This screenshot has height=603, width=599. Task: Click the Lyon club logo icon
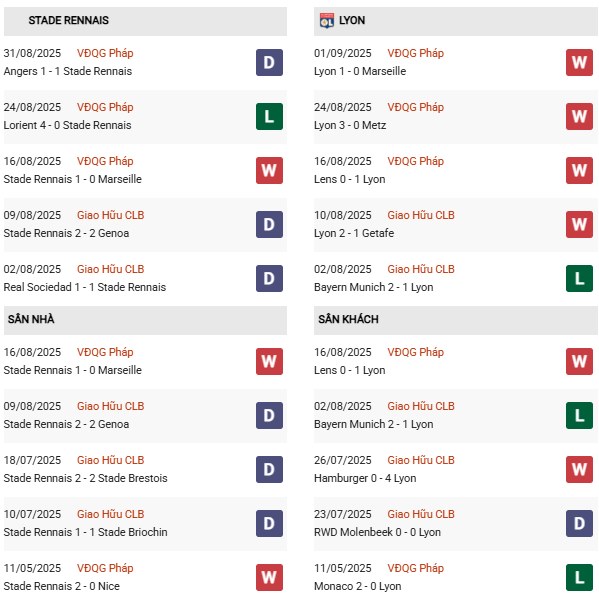coord(327,21)
